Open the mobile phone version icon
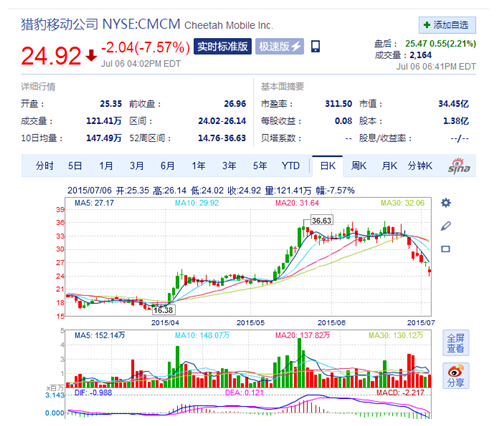 click(x=315, y=46)
